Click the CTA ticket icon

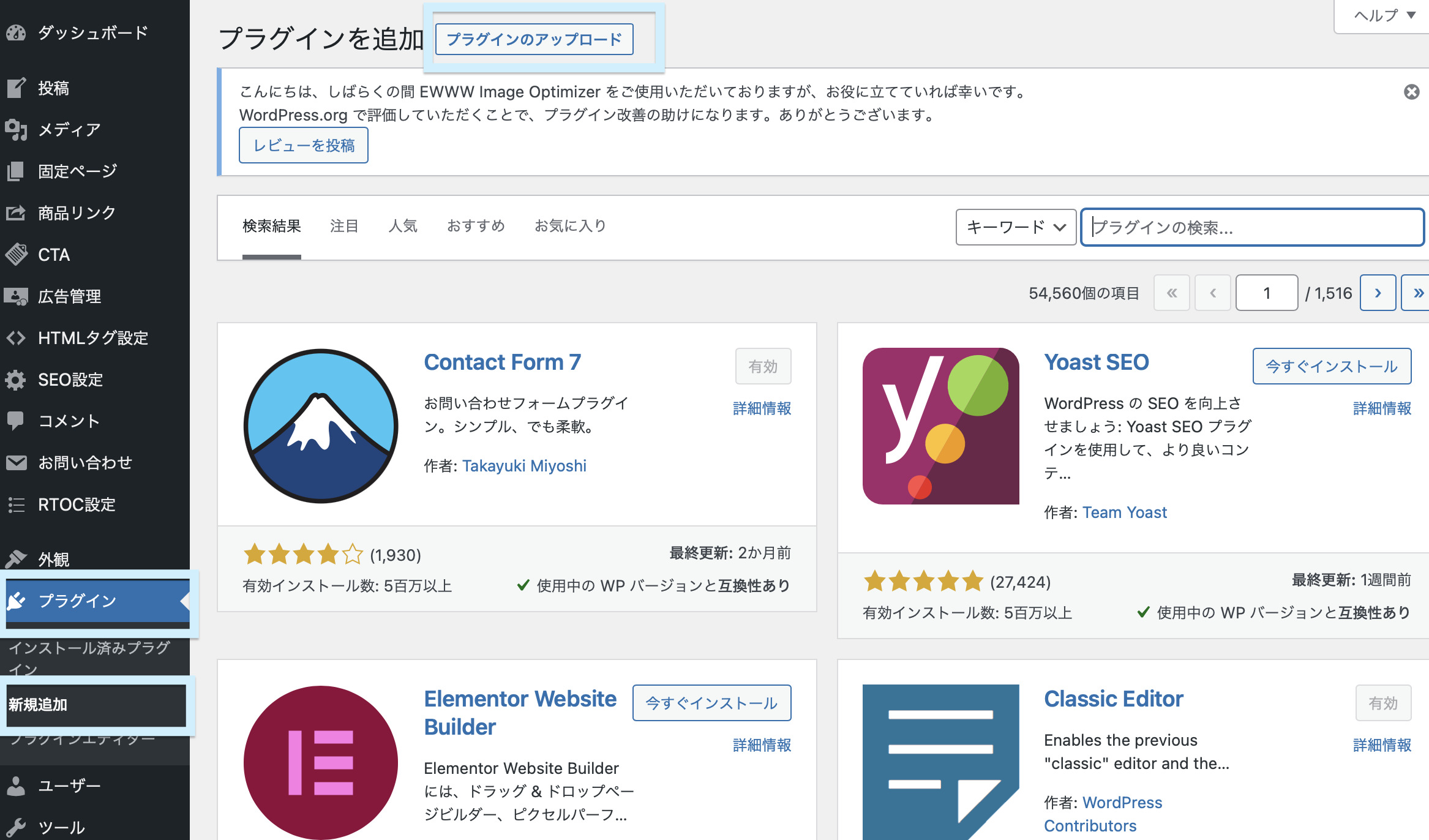pyautogui.click(x=16, y=254)
